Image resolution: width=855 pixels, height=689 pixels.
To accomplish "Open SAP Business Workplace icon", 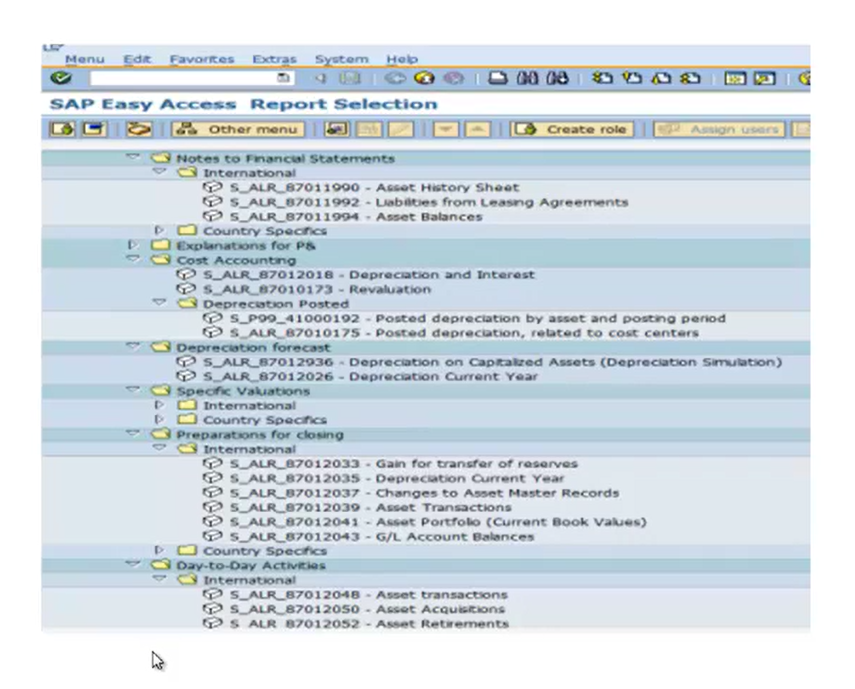I will pos(139,129).
